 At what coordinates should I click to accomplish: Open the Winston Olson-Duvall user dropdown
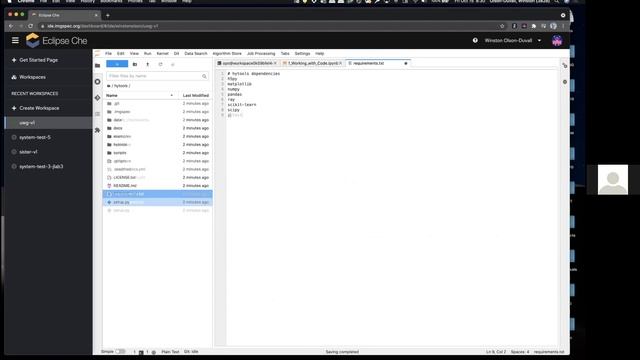point(513,40)
